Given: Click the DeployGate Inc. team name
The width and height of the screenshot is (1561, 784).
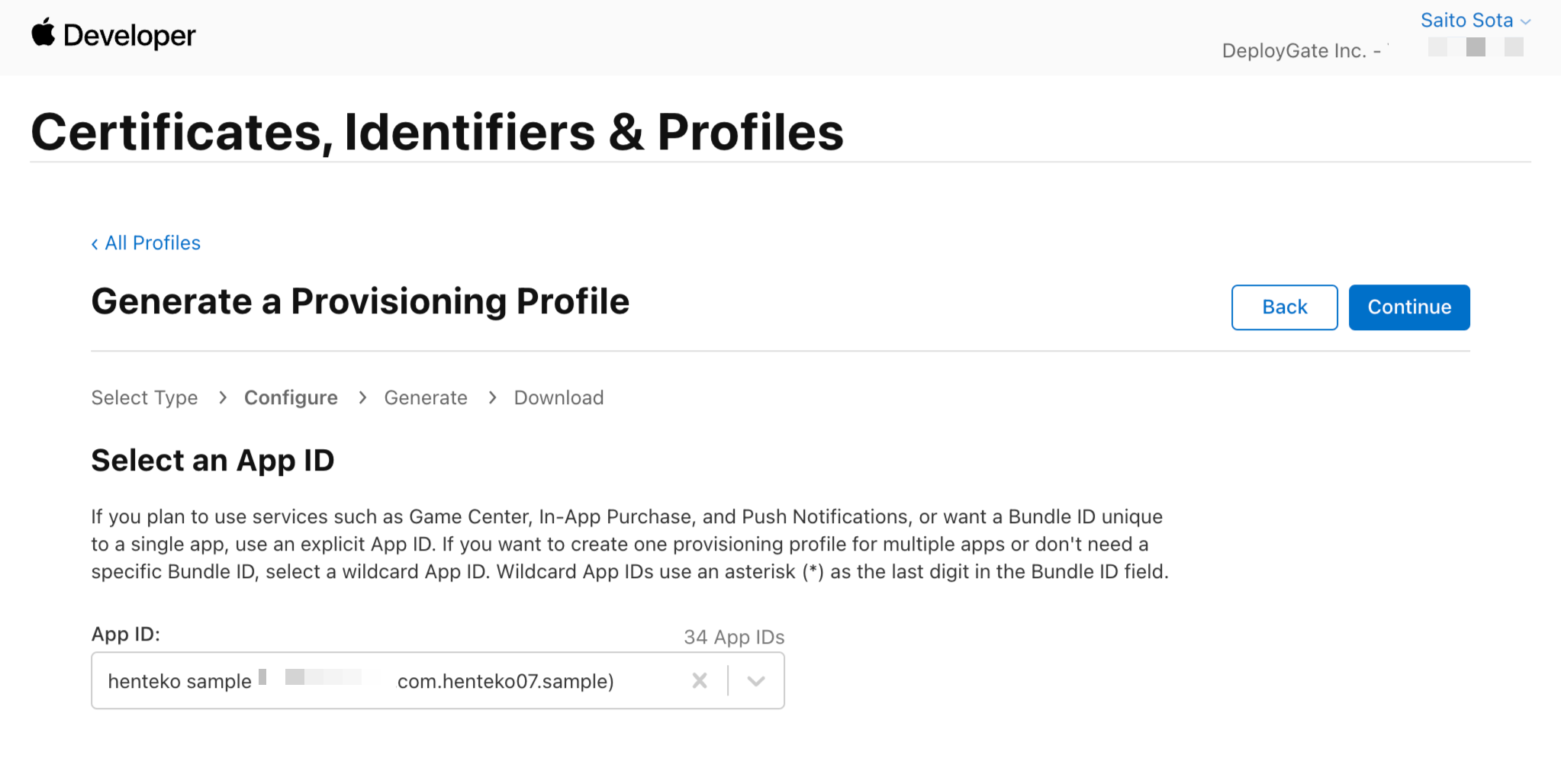Looking at the screenshot, I should pyautogui.click(x=1295, y=50).
